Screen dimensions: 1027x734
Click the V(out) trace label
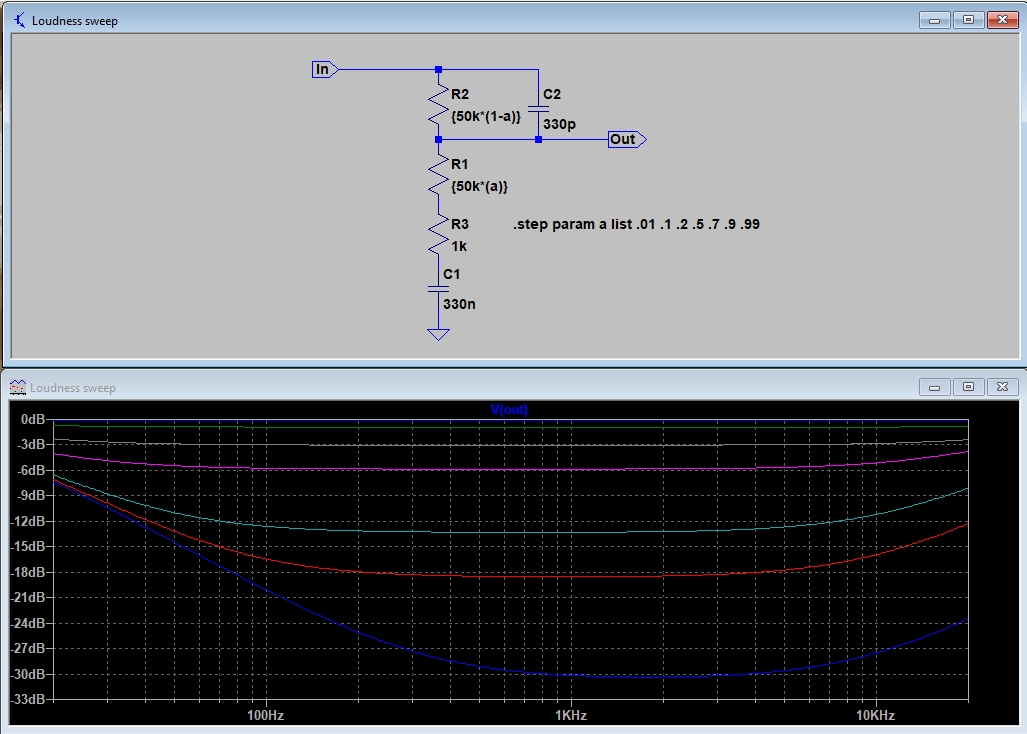click(509, 410)
